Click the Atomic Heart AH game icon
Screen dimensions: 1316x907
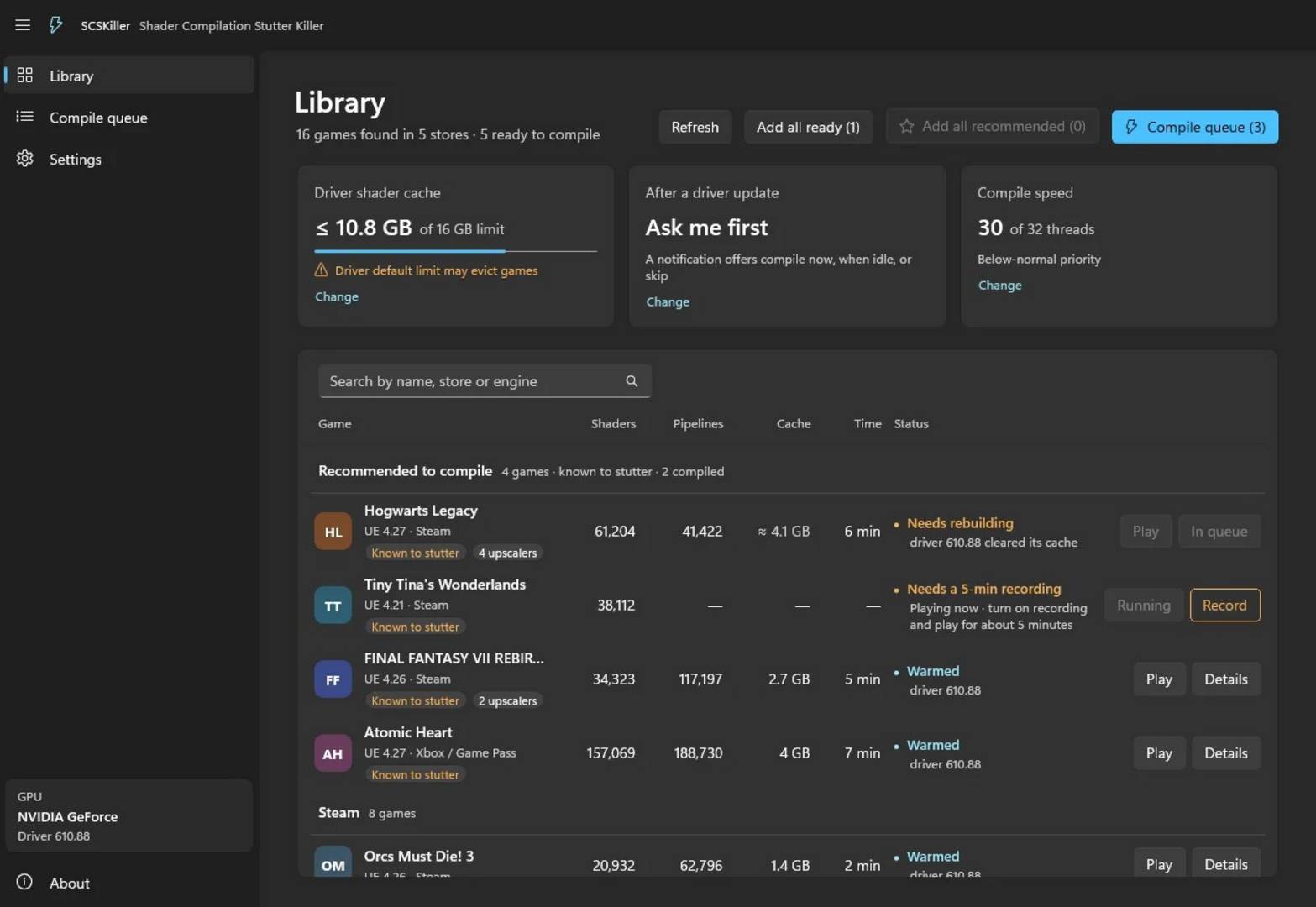point(333,753)
